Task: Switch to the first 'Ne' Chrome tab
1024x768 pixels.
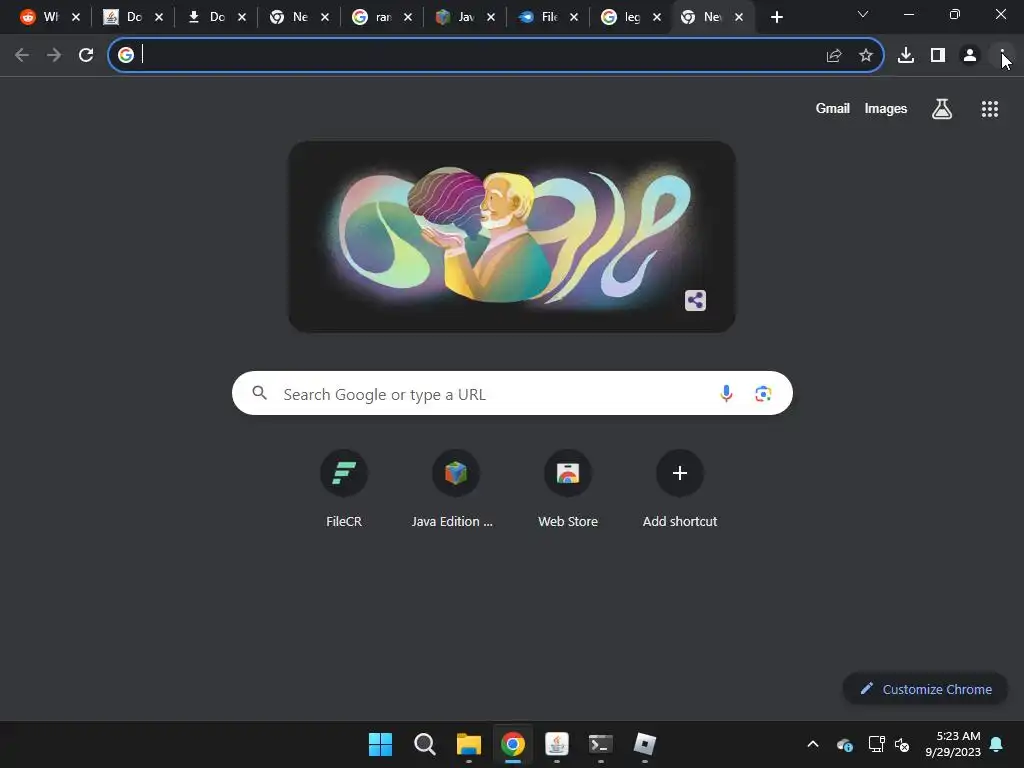Action: [289, 17]
